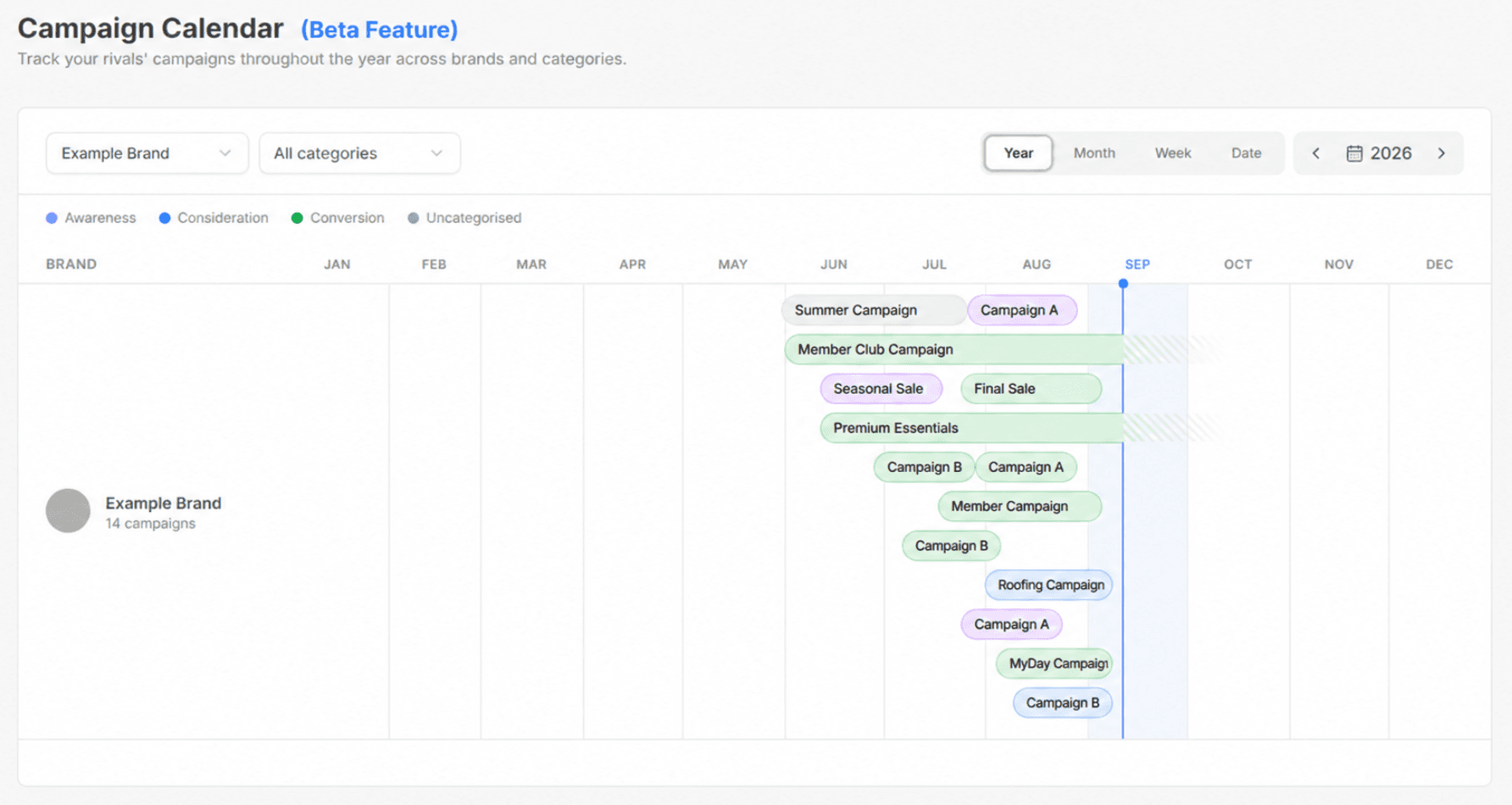Switch to the Date view

click(x=1246, y=153)
